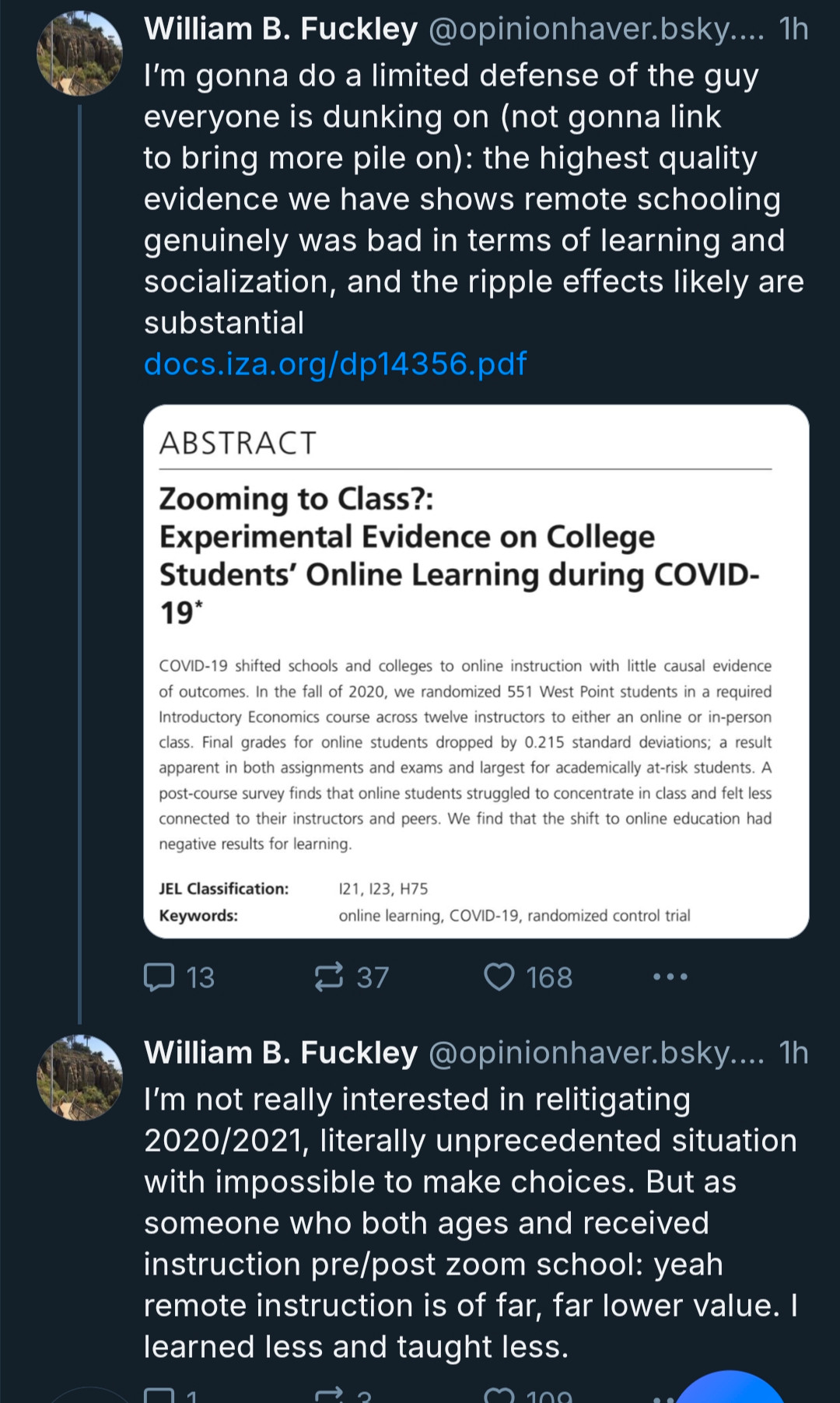
Task: Click the 1h timestamp on first post
Action: [793, 29]
